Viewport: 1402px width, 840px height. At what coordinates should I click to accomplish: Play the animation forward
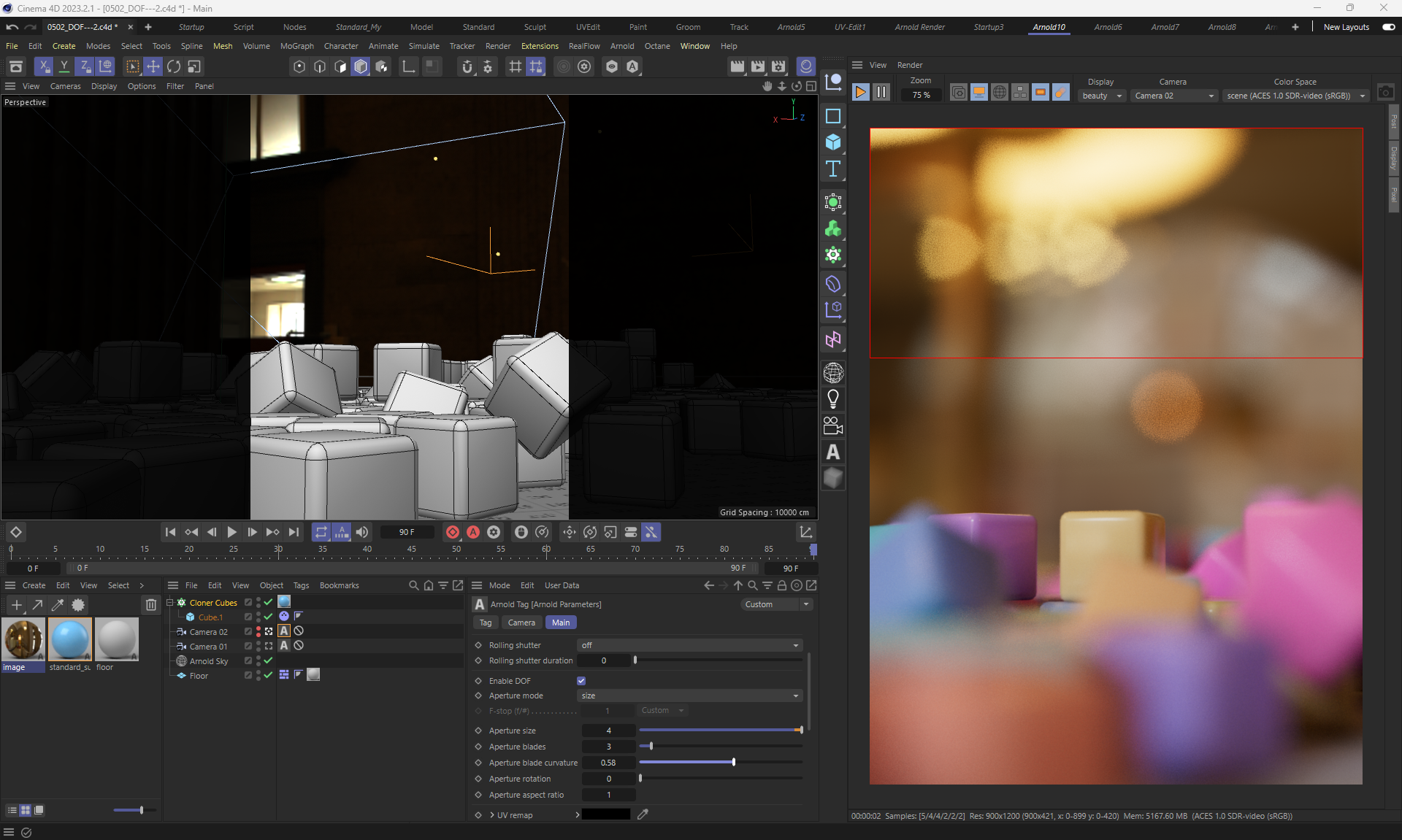232,532
